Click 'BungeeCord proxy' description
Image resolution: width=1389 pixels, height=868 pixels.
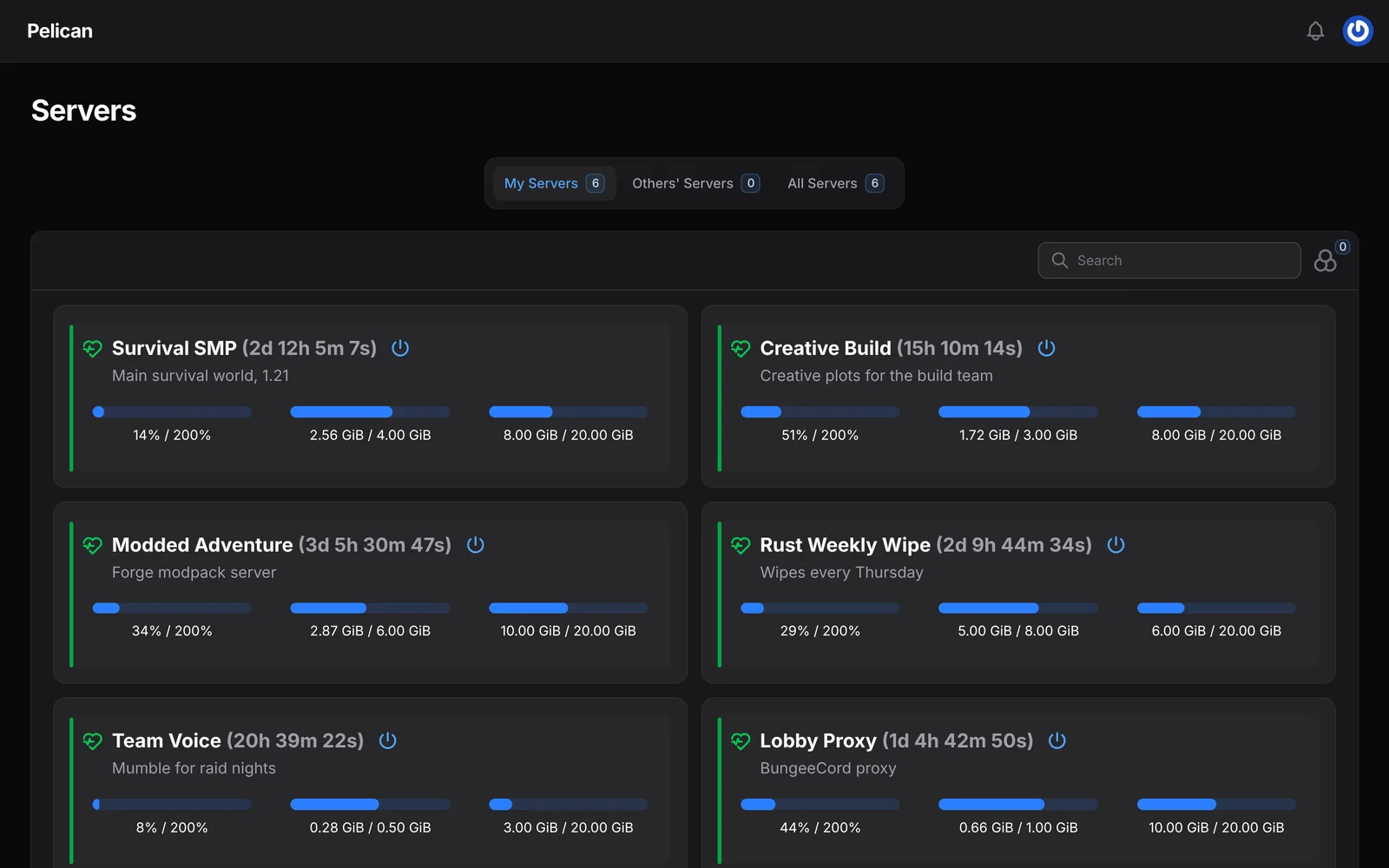pyautogui.click(x=828, y=768)
